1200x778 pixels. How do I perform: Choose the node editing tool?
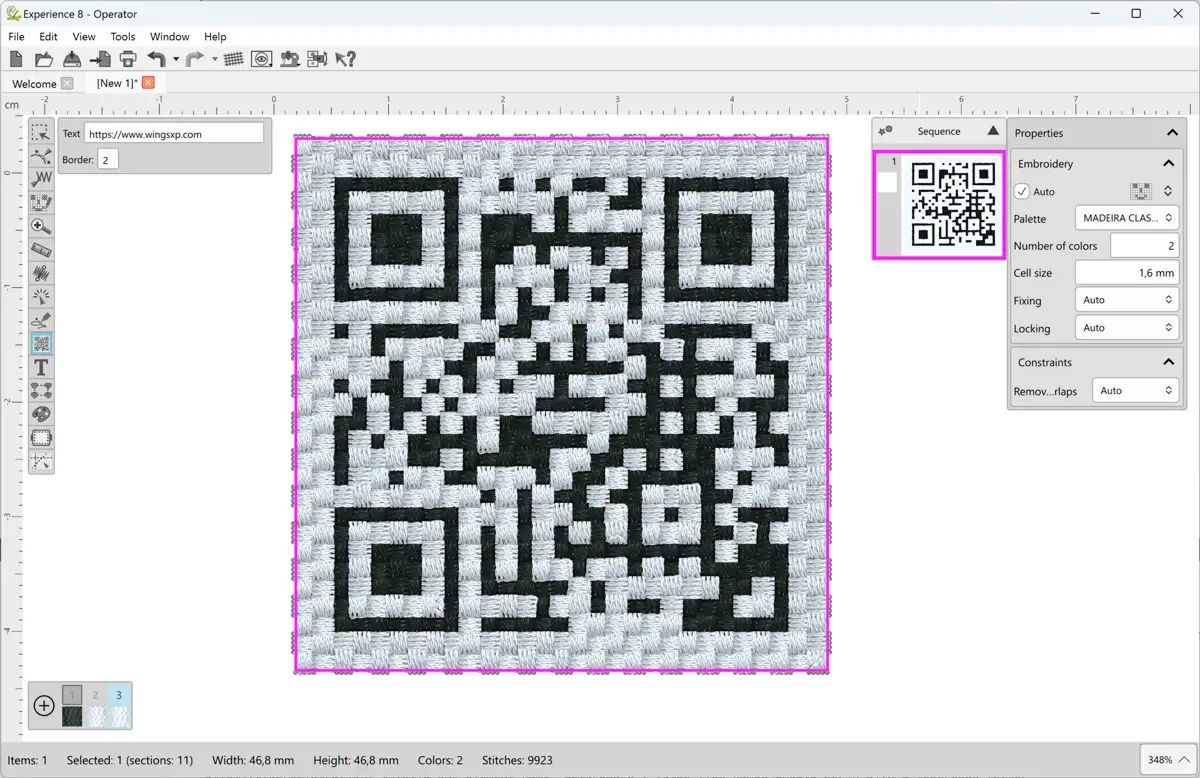pos(41,156)
